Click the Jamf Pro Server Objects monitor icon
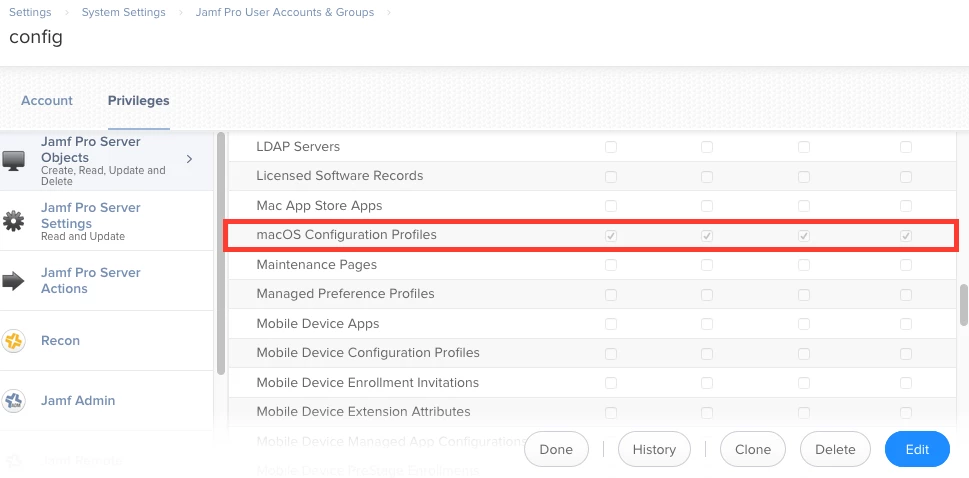 pyautogui.click(x=13, y=161)
